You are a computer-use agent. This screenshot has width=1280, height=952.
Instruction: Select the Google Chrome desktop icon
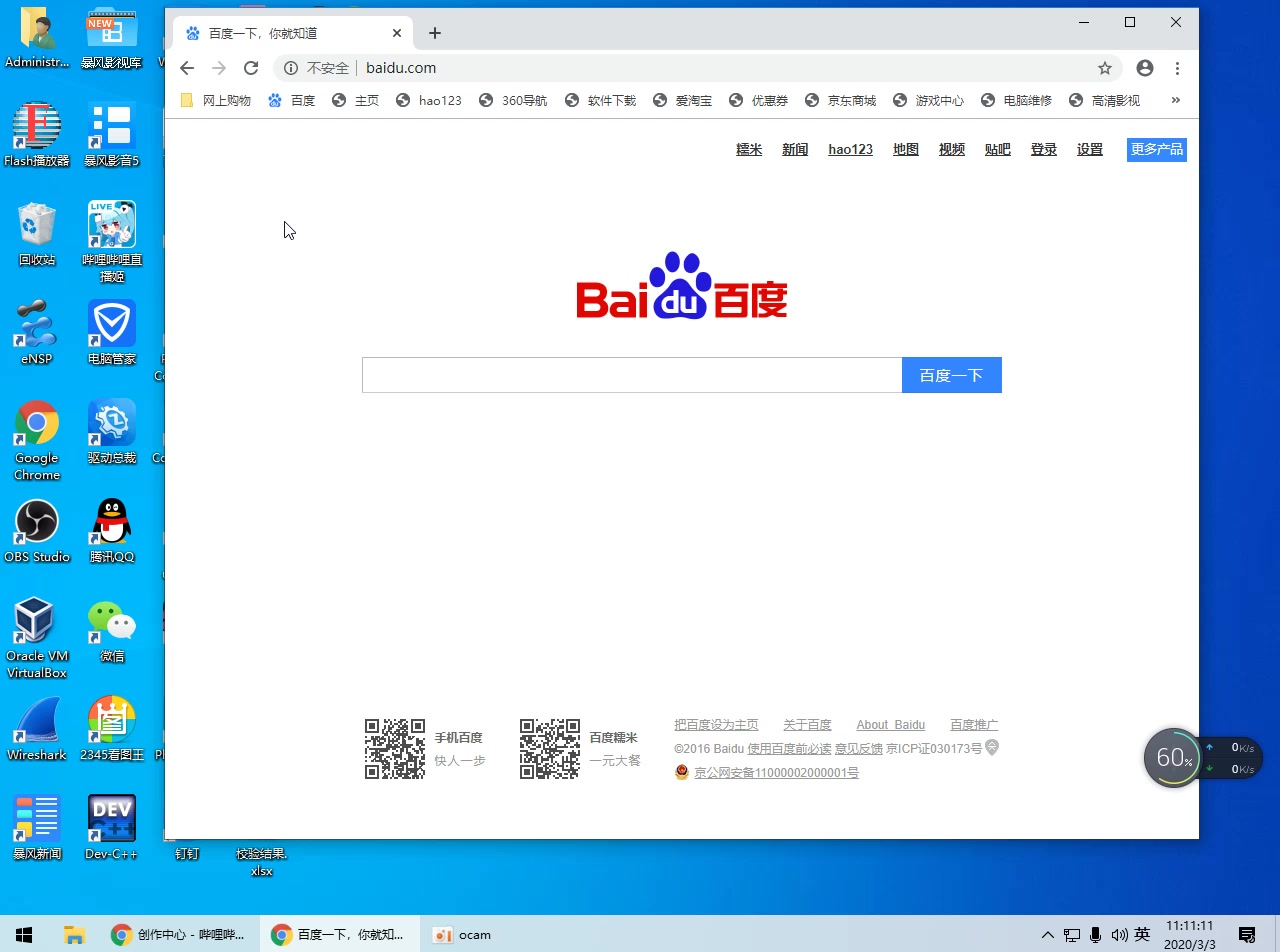pos(37,441)
